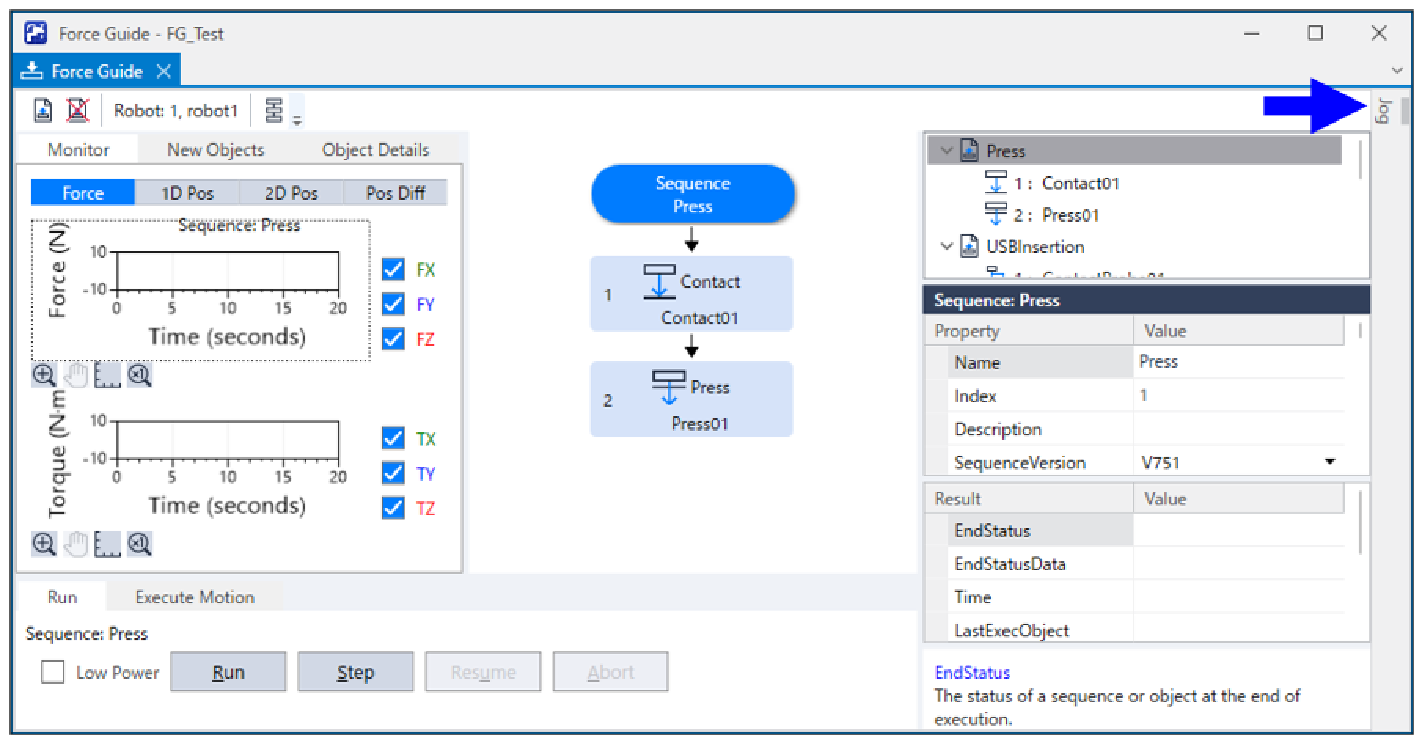Enable the Low Power checkbox
Viewport: 1418px width, 741px height.
[x=53, y=673]
